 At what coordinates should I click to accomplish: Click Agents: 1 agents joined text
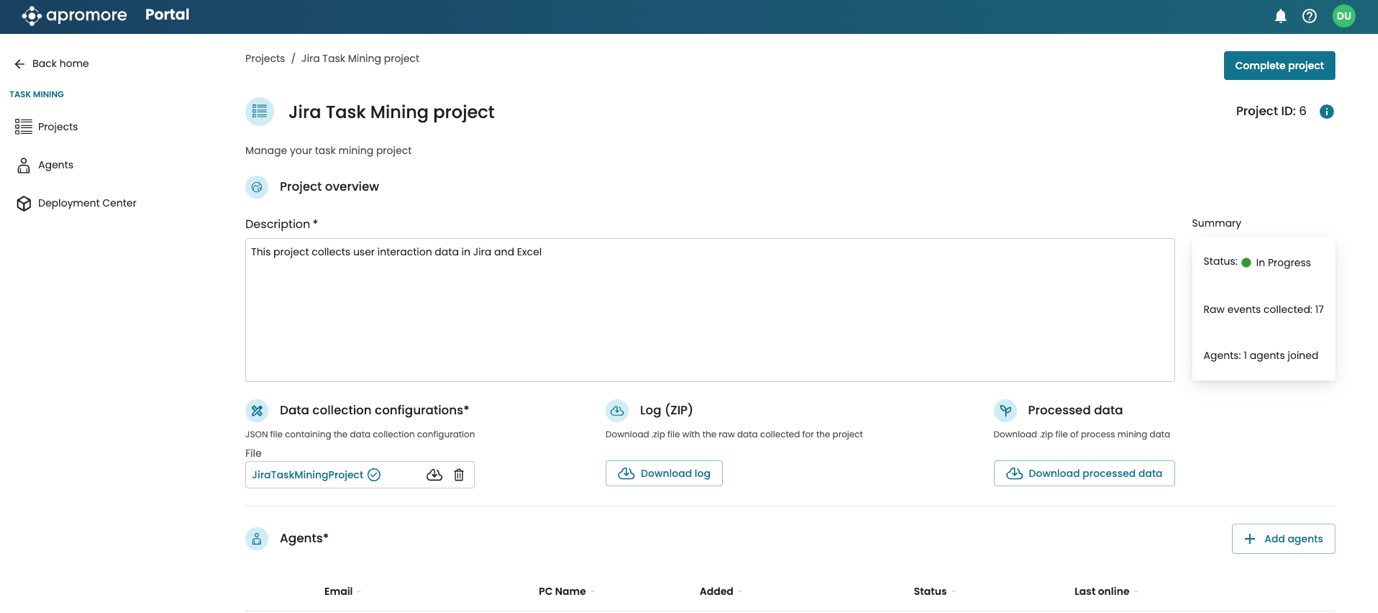[1260, 356]
